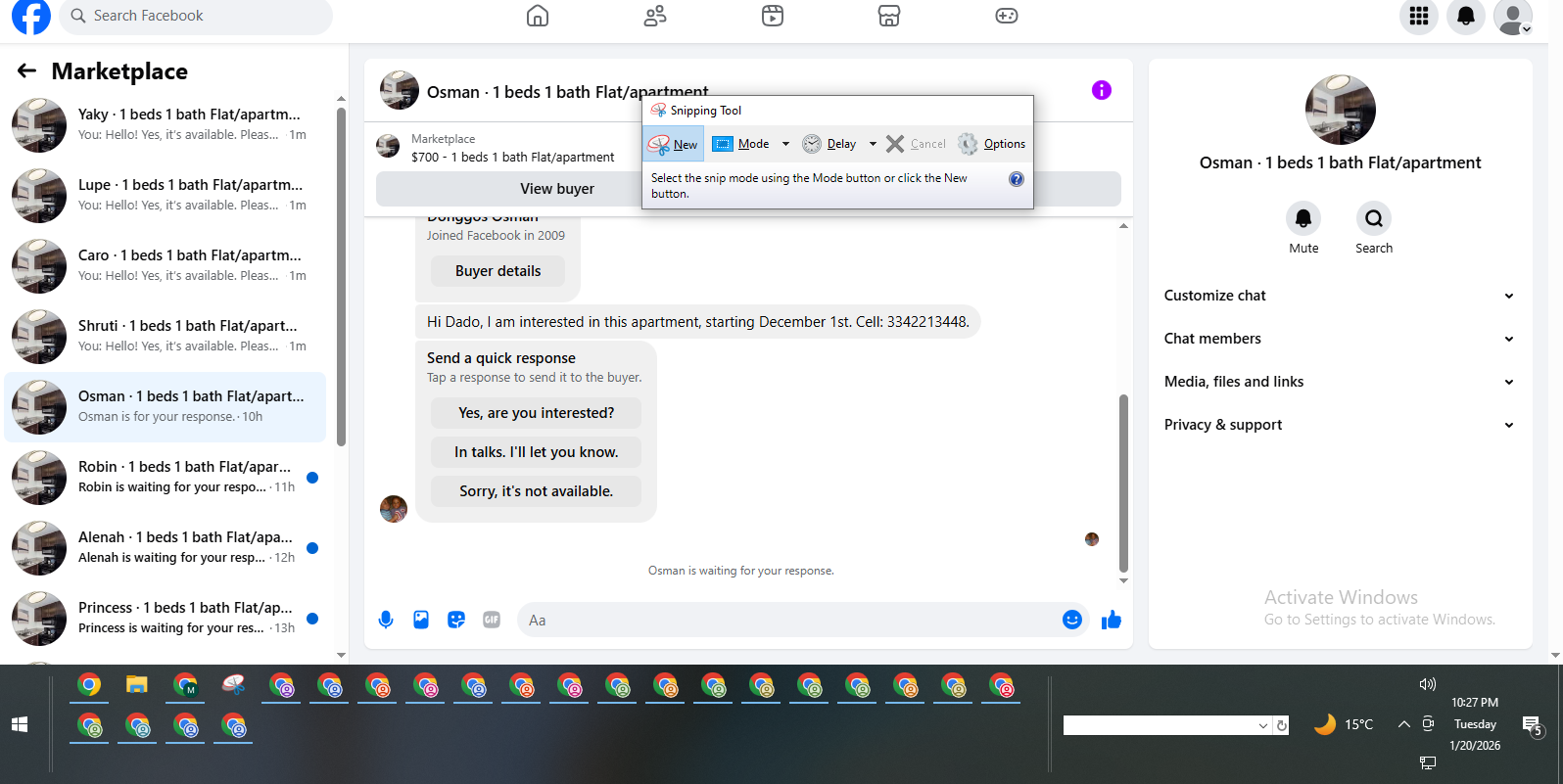
Task: Click the Facebook logo
Action: [x=30, y=16]
